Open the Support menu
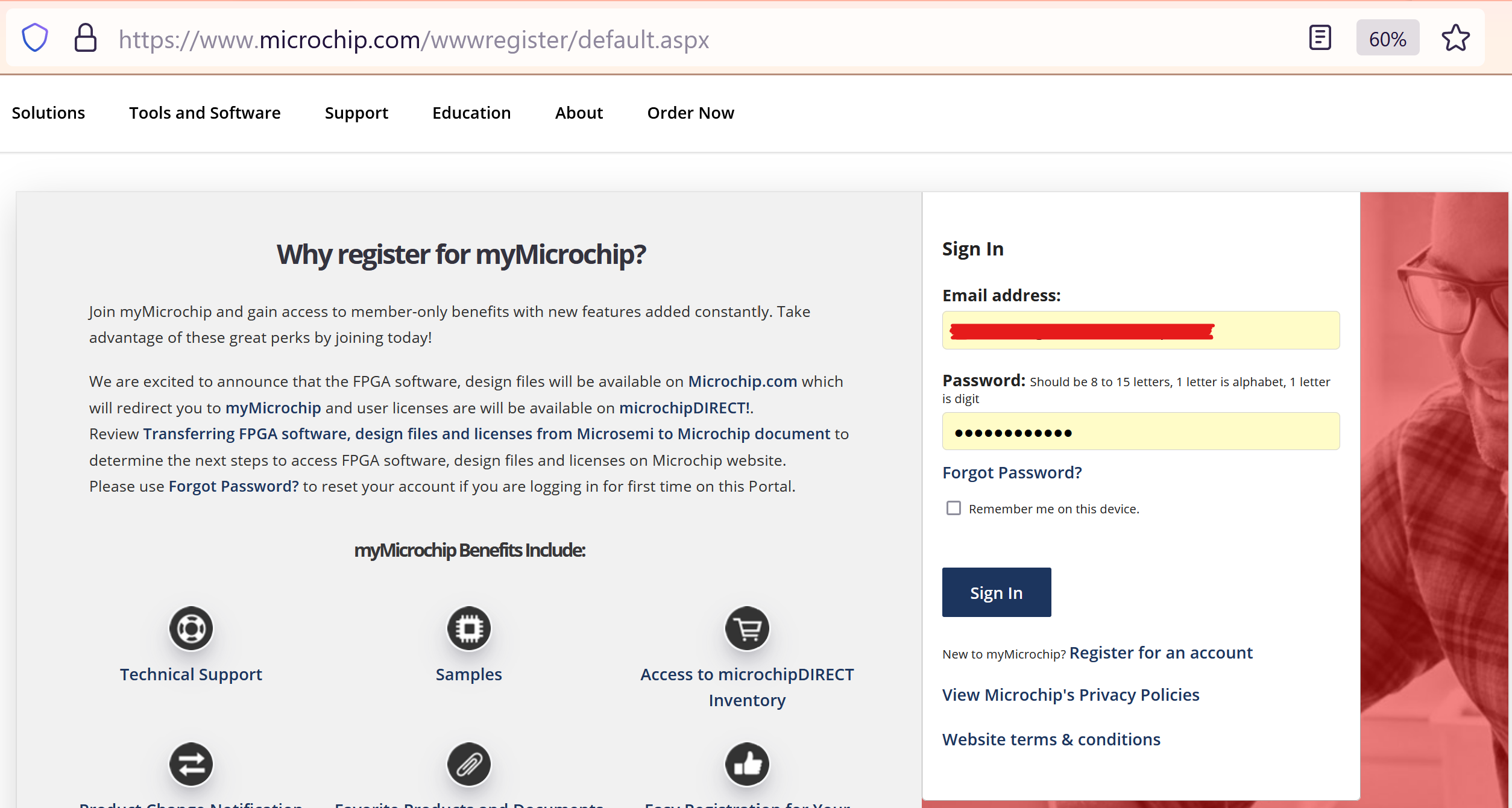 (x=356, y=113)
